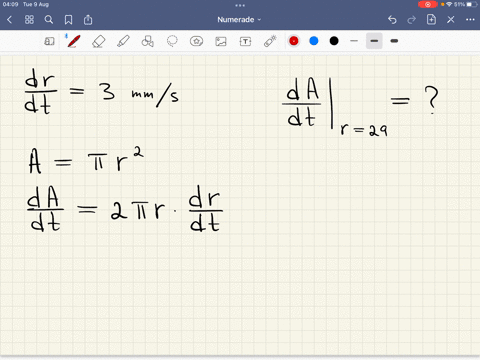Add a Text box tool
This screenshot has height=360, width=480.
(245, 41)
